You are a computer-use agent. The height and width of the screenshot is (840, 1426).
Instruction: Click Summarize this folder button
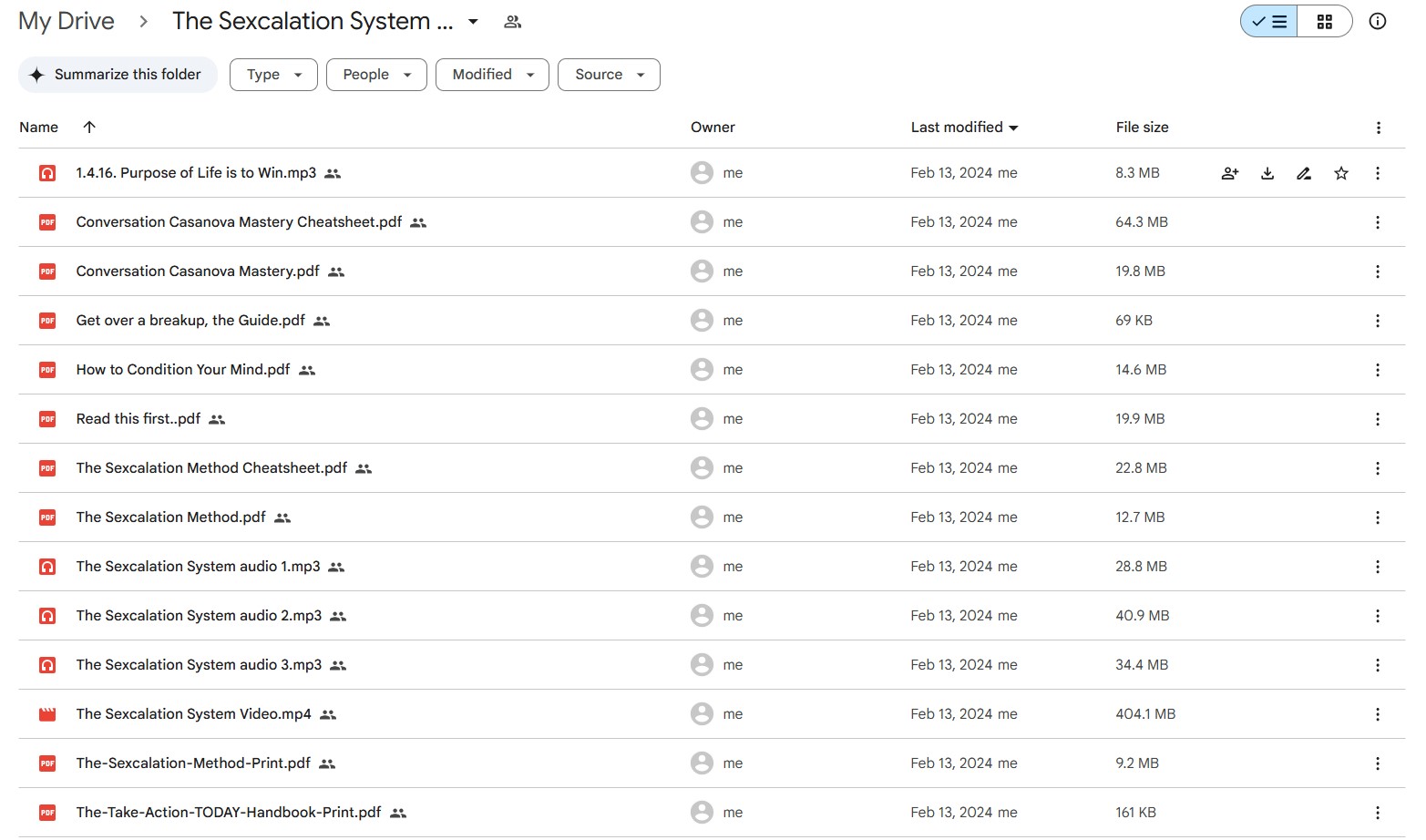point(118,75)
